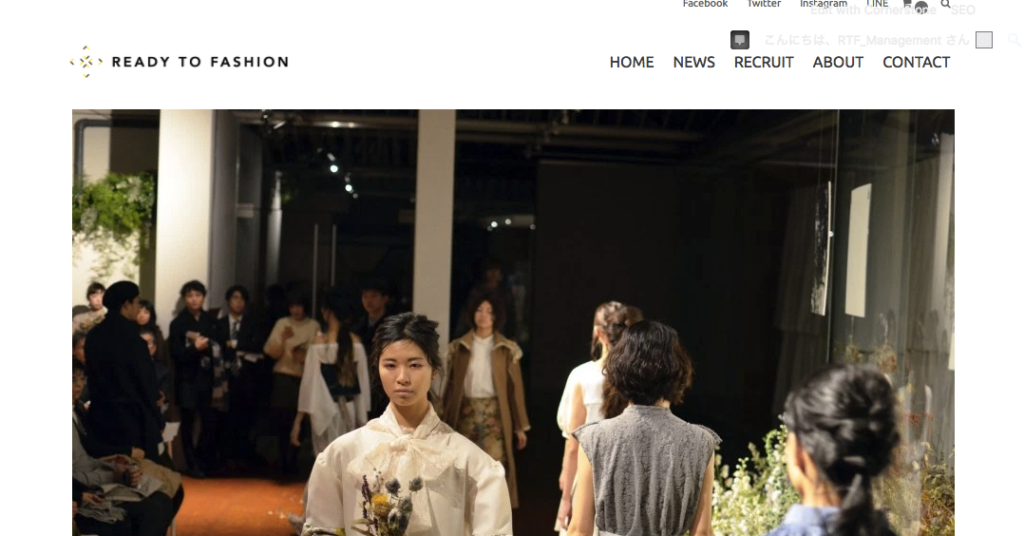The width and height of the screenshot is (1024, 536).
Task: Open the Instagram link
Action: (824, 4)
